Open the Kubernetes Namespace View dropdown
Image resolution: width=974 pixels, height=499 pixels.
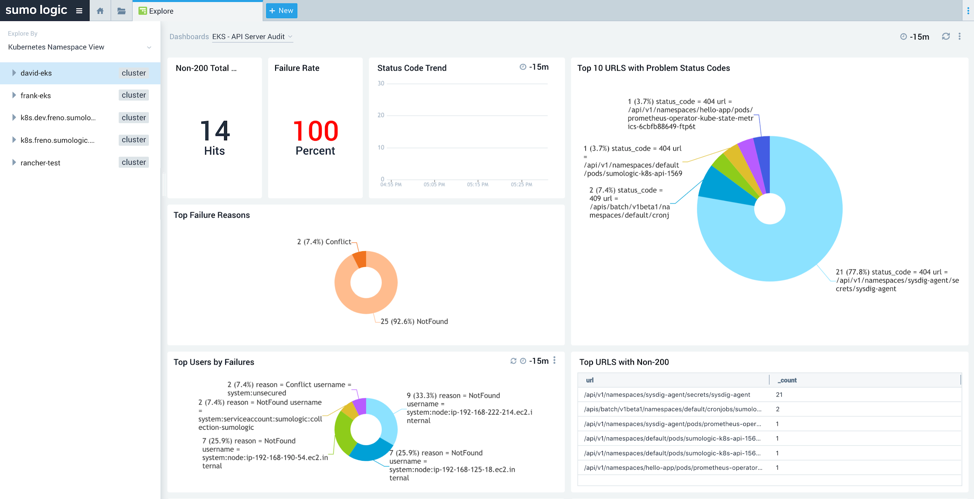coord(80,47)
